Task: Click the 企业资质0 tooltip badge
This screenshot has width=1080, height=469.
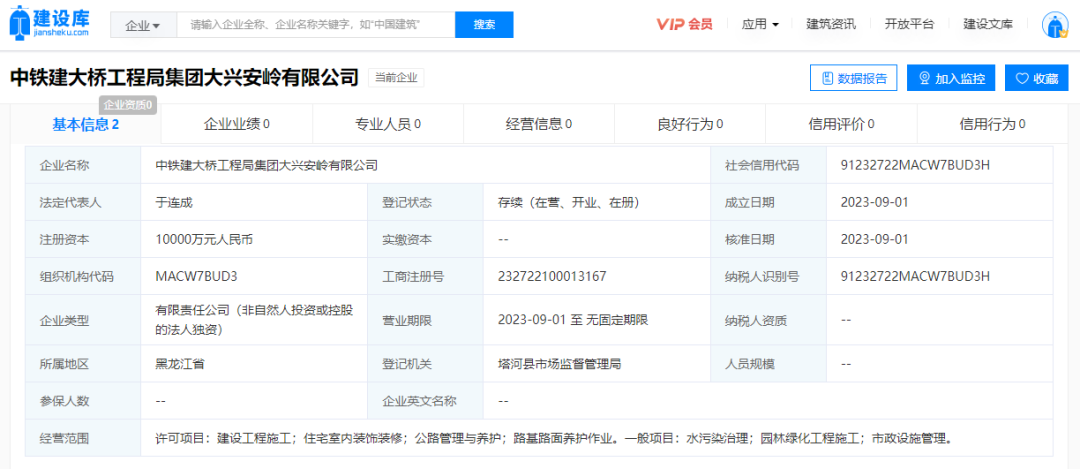Action: click(x=129, y=105)
